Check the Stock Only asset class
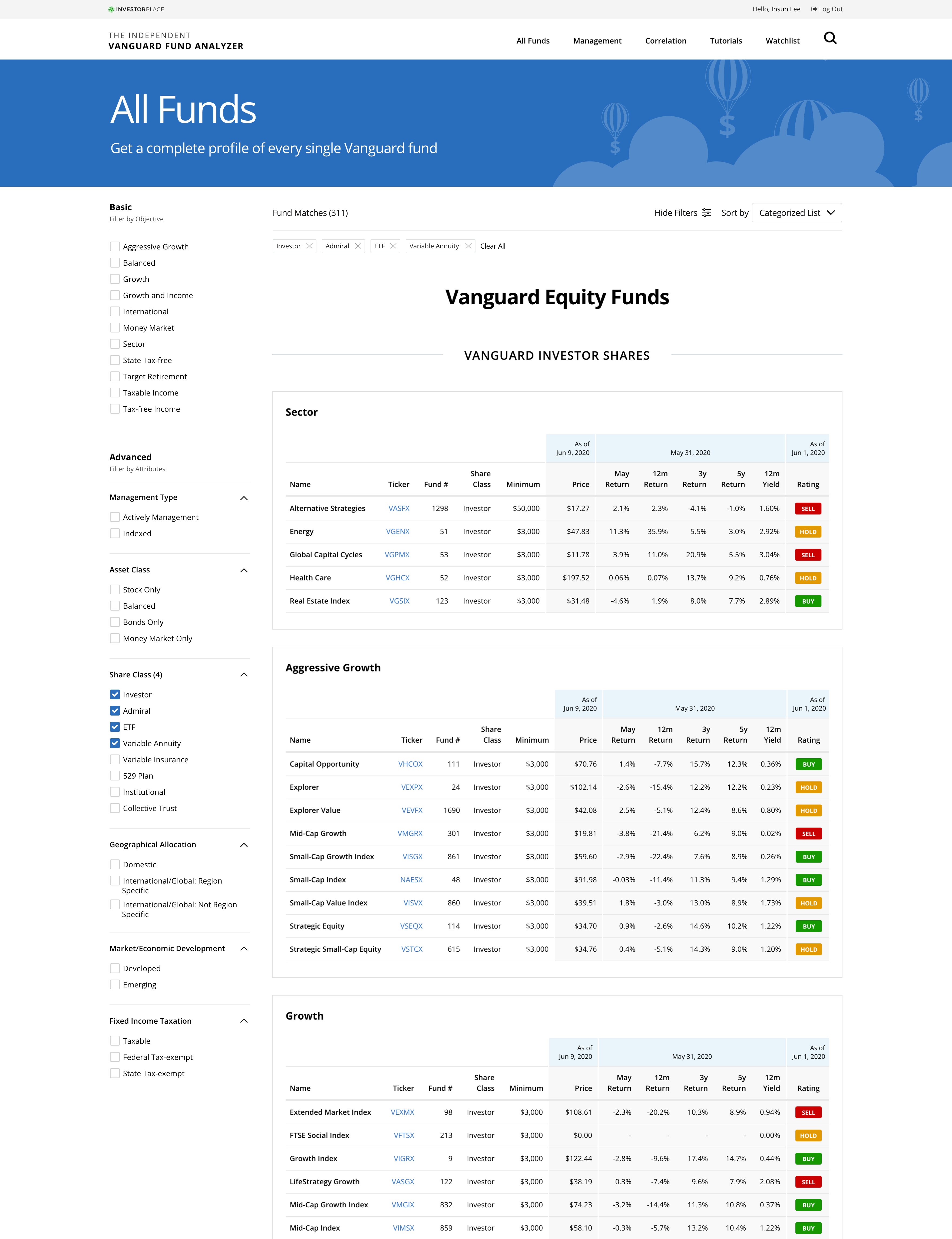This screenshot has height=1239, width=952. (115, 589)
